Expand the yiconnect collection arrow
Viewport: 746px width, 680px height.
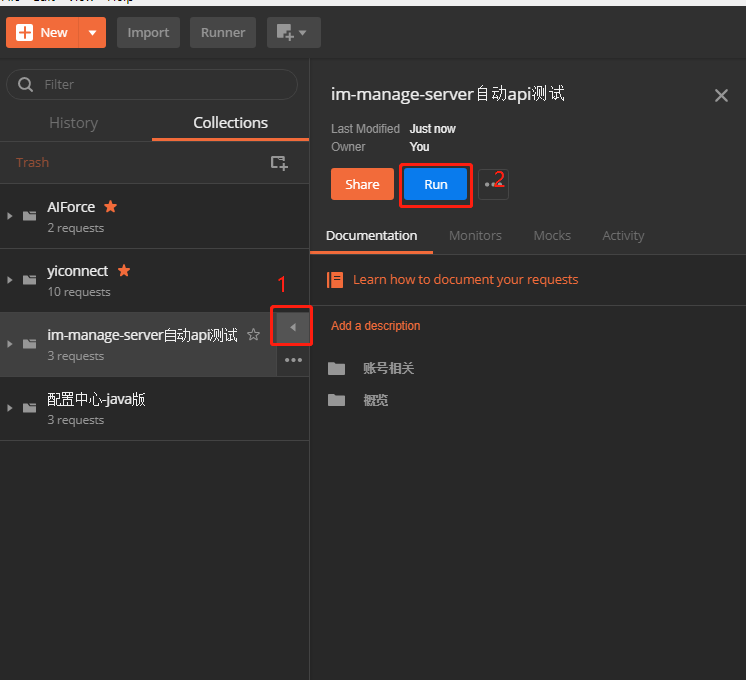(10, 280)
